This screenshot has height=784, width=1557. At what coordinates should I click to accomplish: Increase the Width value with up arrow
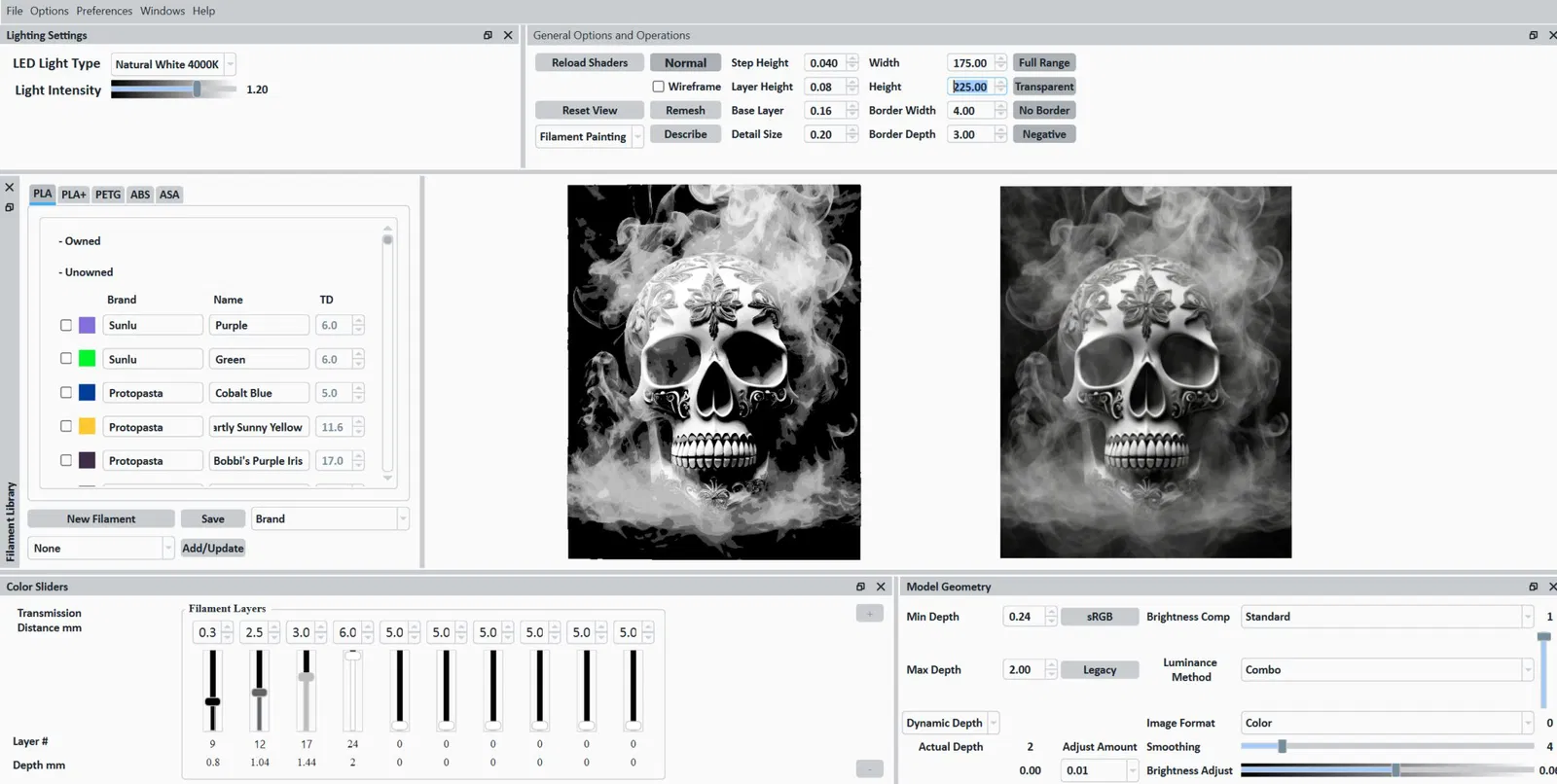tap(1000, 58)
